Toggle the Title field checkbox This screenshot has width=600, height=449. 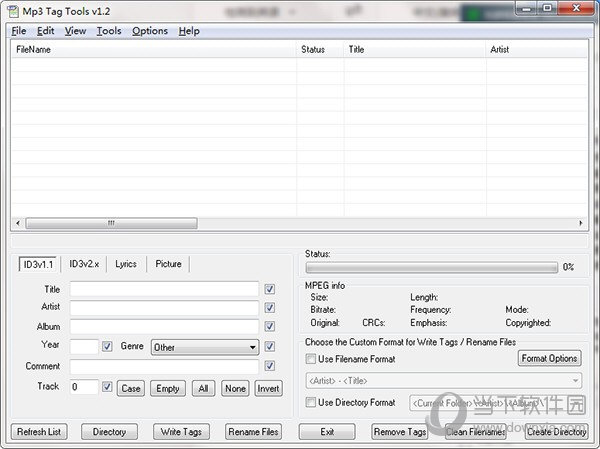click(270, 289)
